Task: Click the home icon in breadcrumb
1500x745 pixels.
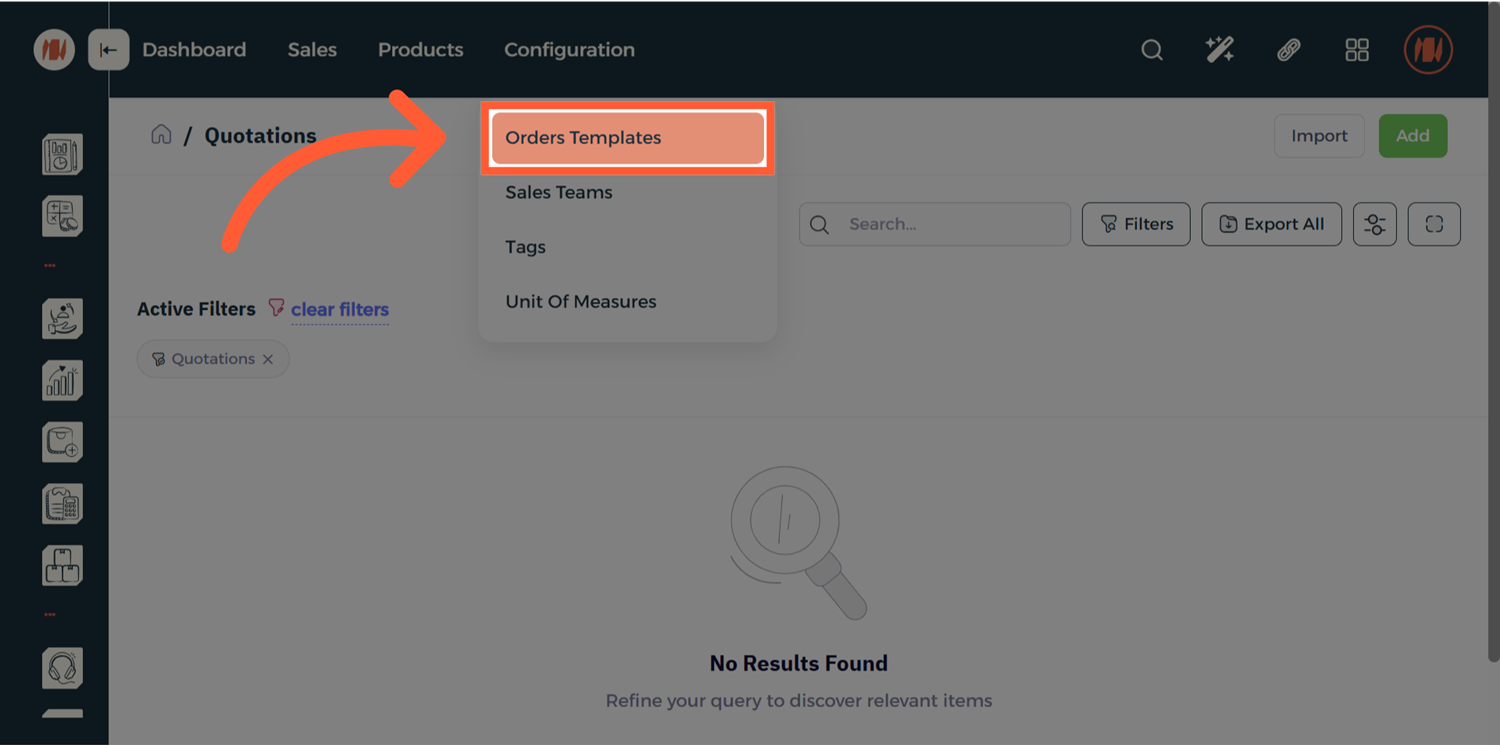Action: click(161, 135)
